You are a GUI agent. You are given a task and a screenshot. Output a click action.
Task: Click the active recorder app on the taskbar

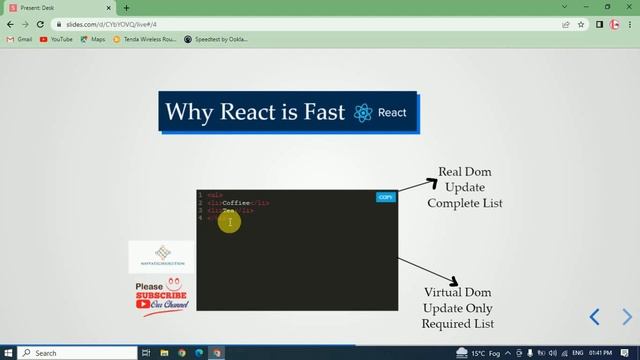217,353
